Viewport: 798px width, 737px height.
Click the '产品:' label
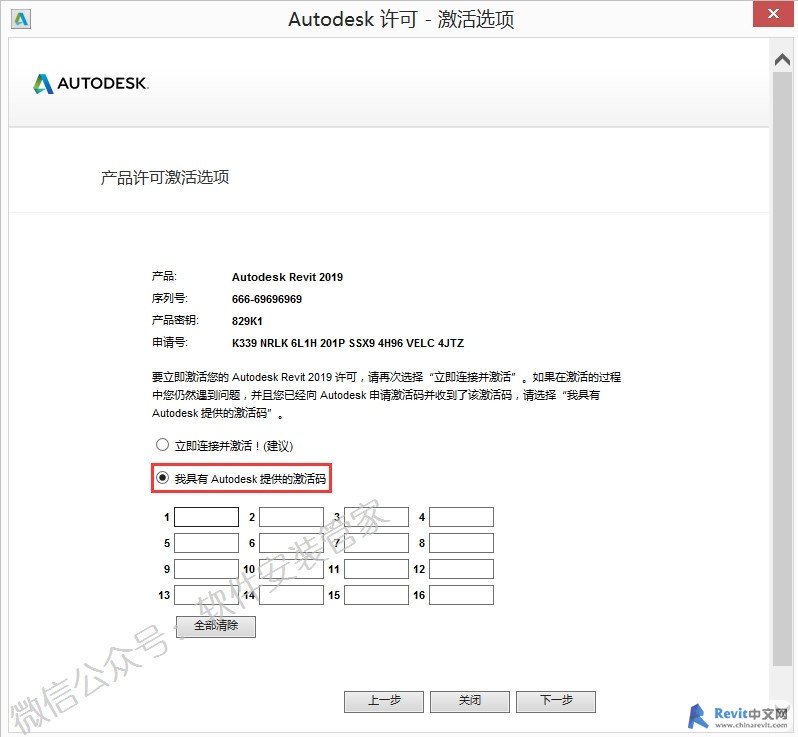[164, 276]
